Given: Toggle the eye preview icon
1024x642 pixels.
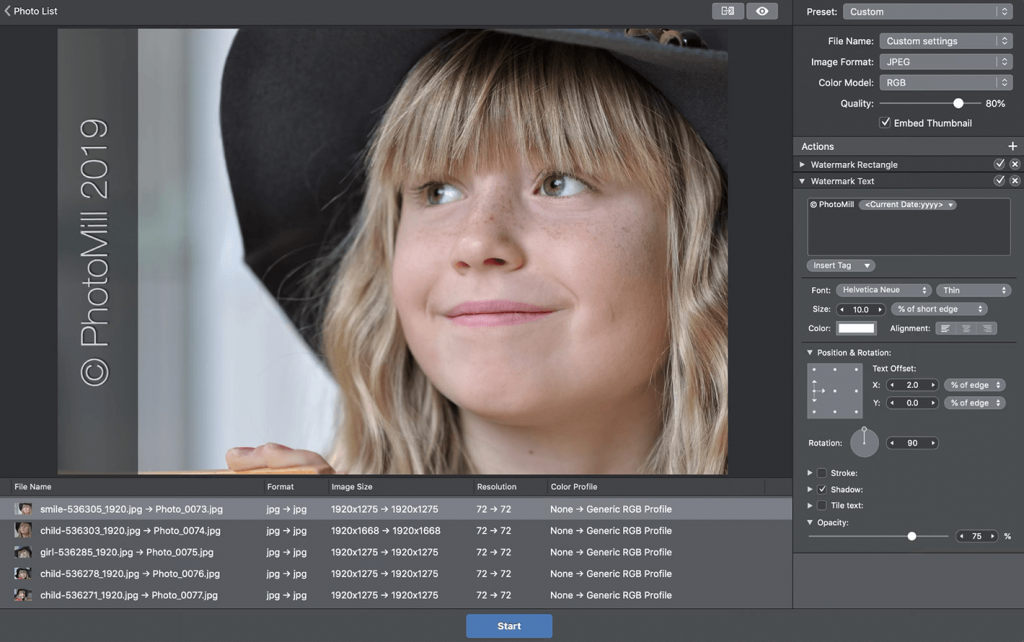Looking at the screenshot, I should [x=761, y=11].
